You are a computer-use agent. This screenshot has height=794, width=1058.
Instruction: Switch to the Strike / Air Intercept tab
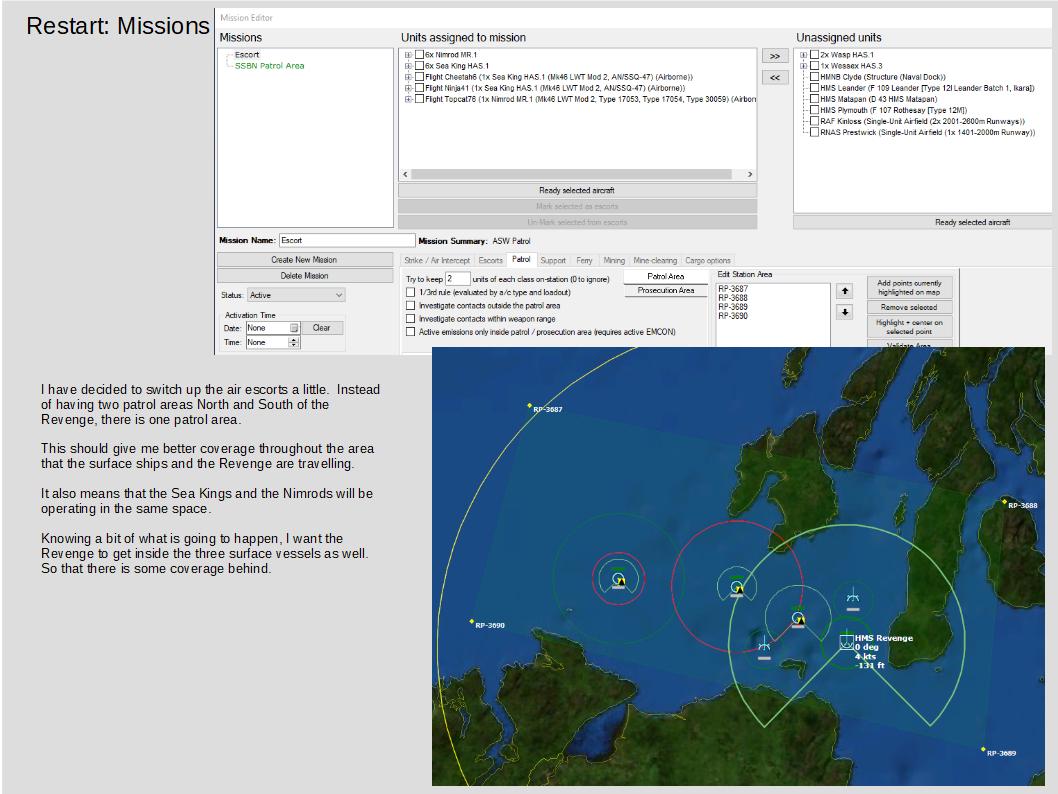[x=437, y=260]
